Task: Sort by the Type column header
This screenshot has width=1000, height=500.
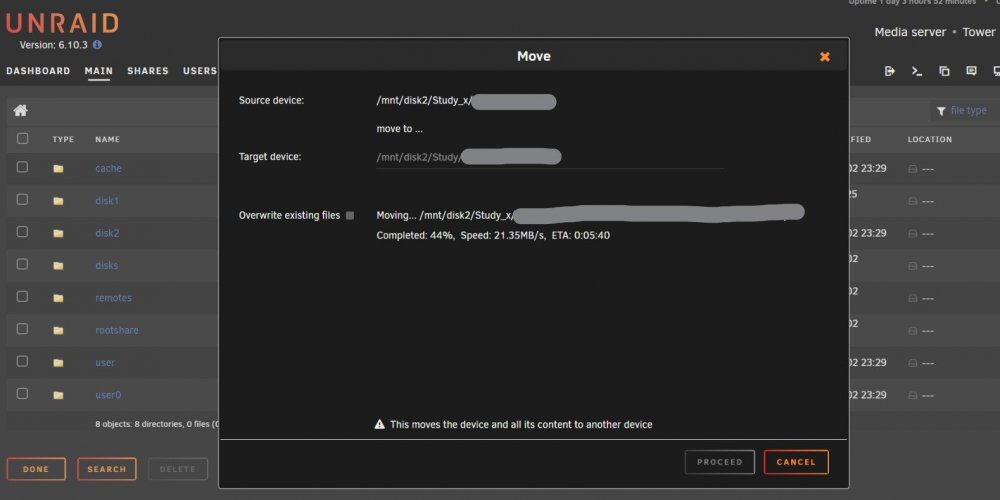Action: click(63, 139)
